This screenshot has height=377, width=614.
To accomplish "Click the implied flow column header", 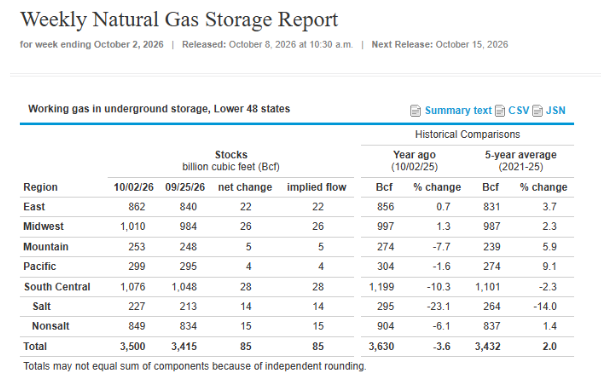I will pos(316,187).
